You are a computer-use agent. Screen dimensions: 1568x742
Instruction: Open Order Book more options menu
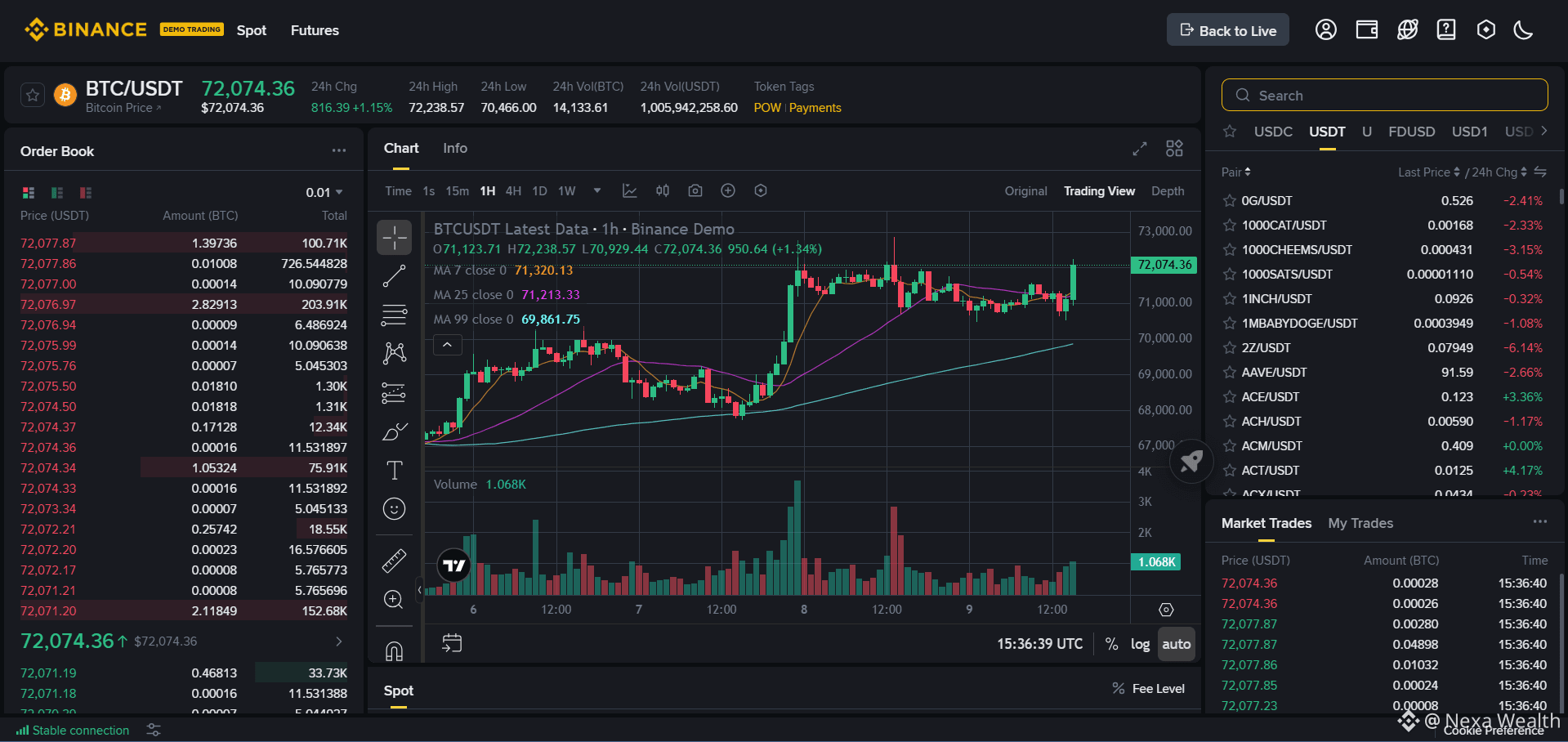(339, 150)
